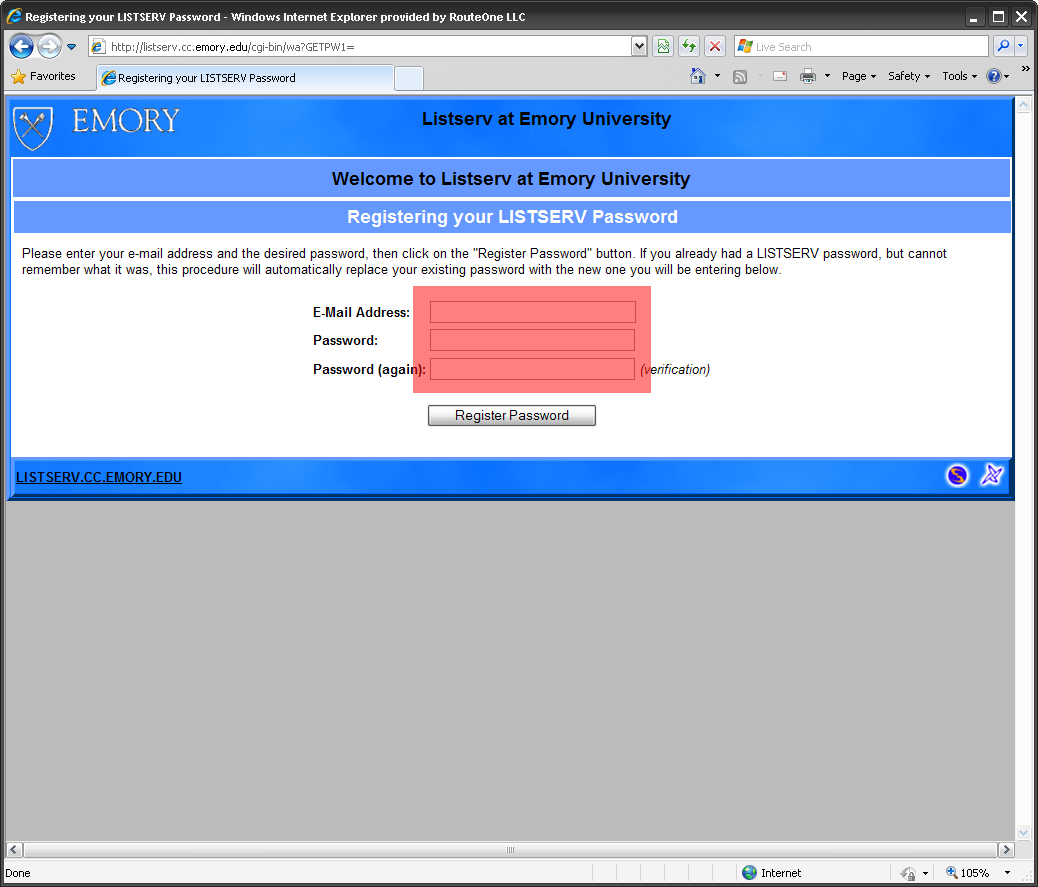Click the Emory shield logo
The width and height of the screenshot is (1038, 887).
(x=33, y=128)
